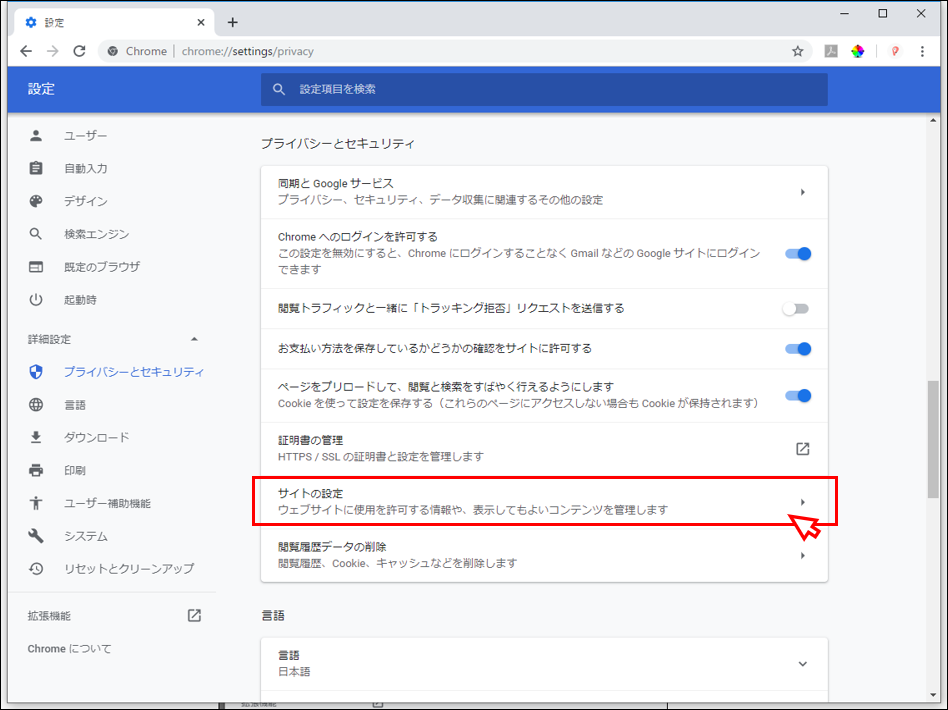Click the 証明書の管理 external link icon
This screenshot has height=710, width=948.
click(x=802, y=449)
